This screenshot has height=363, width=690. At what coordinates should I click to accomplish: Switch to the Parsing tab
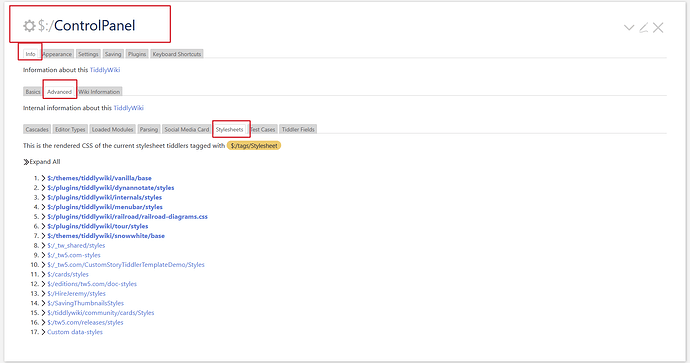click(149, 129)
